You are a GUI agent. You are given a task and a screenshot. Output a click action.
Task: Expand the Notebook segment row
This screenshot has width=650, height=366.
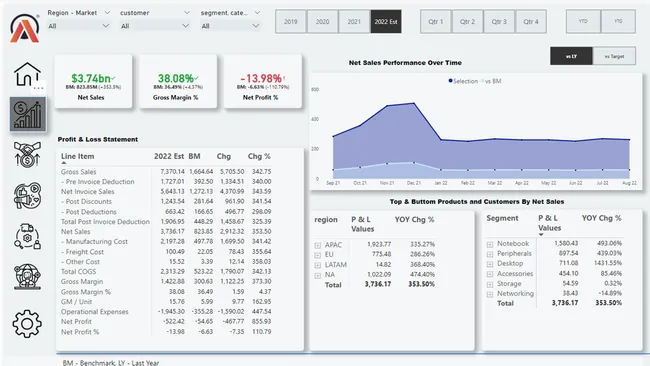tap(490, 244)
